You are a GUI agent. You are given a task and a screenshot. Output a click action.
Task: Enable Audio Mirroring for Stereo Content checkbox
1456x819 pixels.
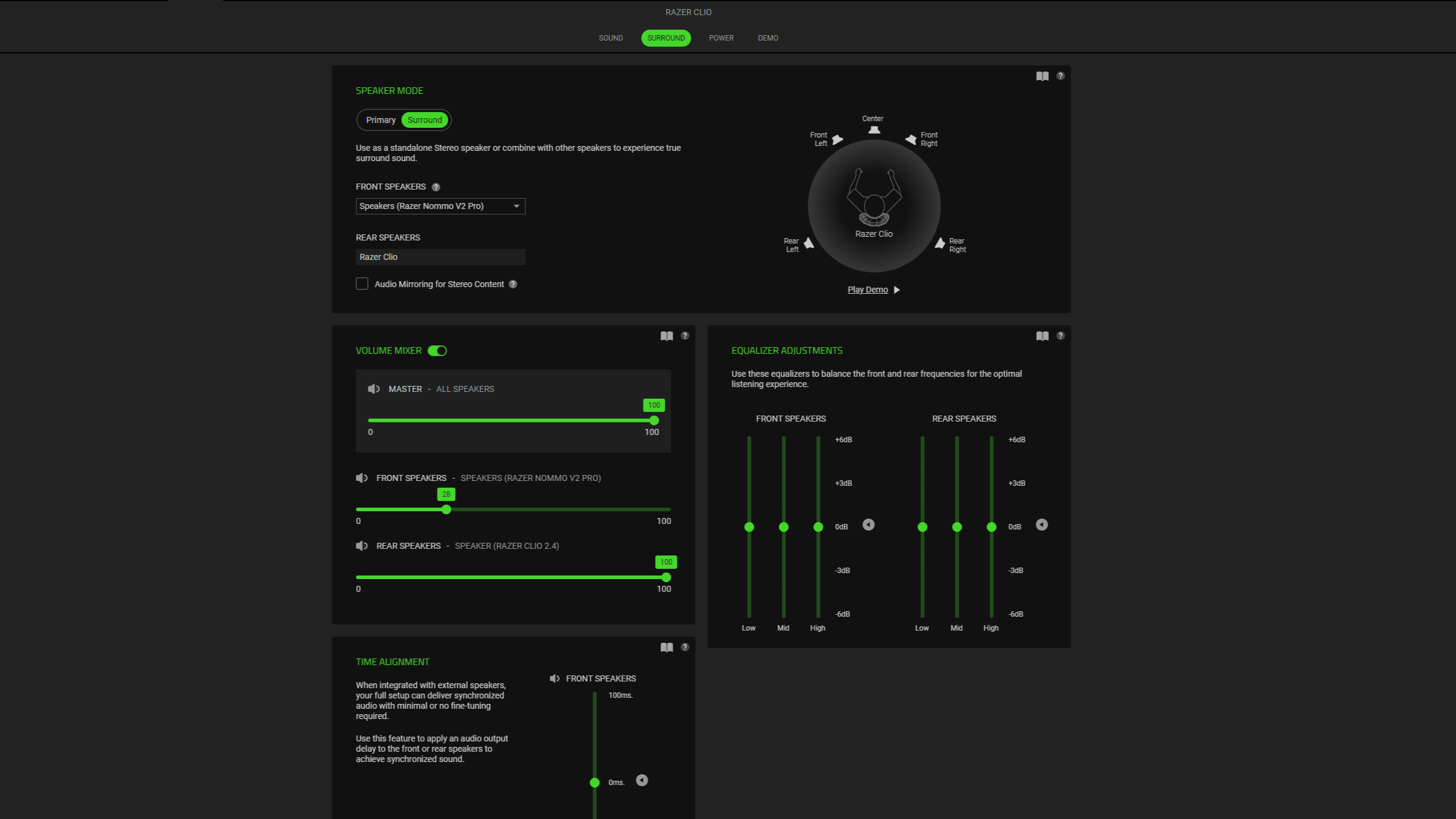pyautogui.click(x=362, y=283)
